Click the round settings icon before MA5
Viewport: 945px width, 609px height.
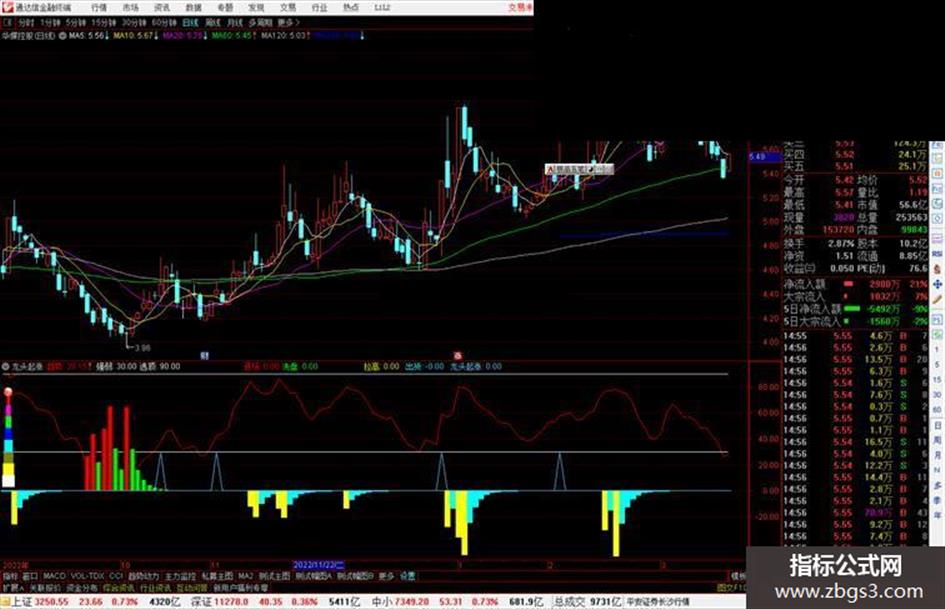click(63, 36)
